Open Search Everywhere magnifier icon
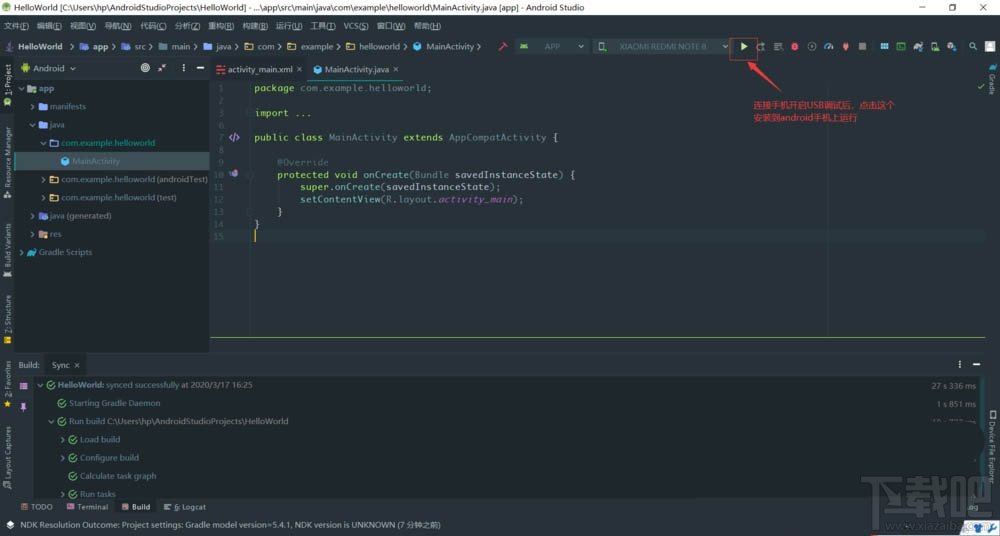 (973, 46)
